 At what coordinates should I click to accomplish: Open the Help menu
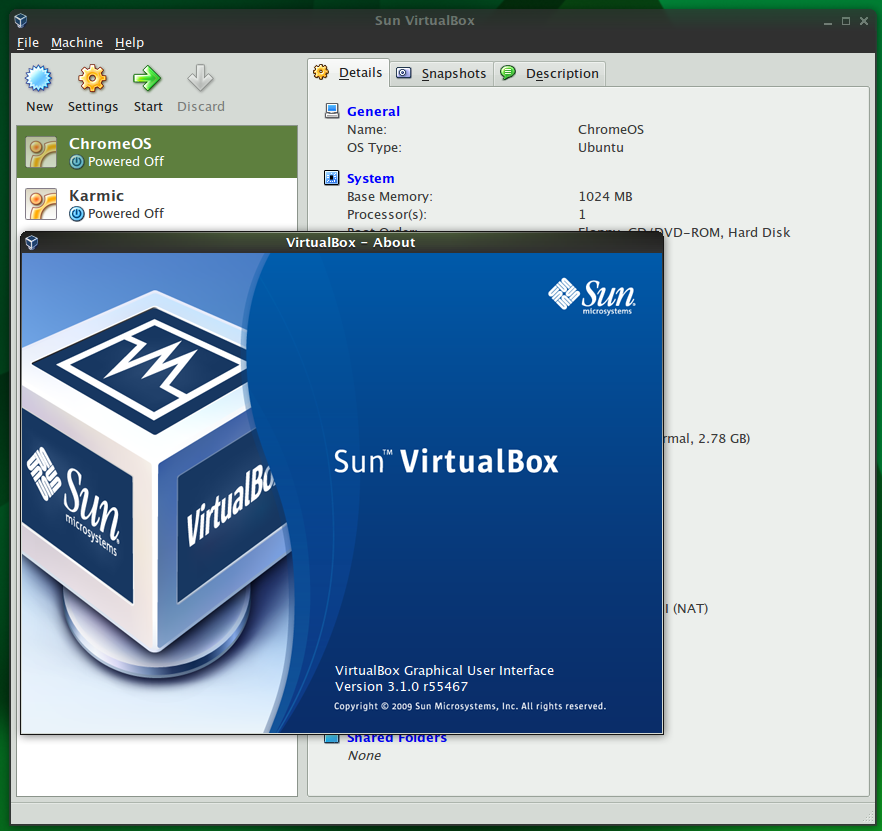click(129, 43)
